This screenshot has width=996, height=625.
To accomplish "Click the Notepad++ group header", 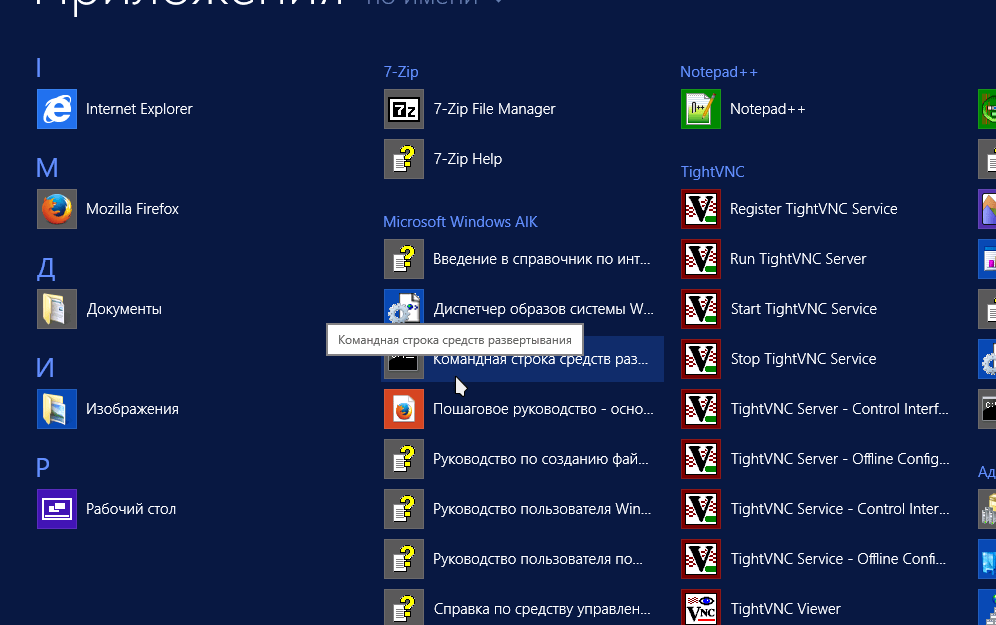I will [718, 72].
